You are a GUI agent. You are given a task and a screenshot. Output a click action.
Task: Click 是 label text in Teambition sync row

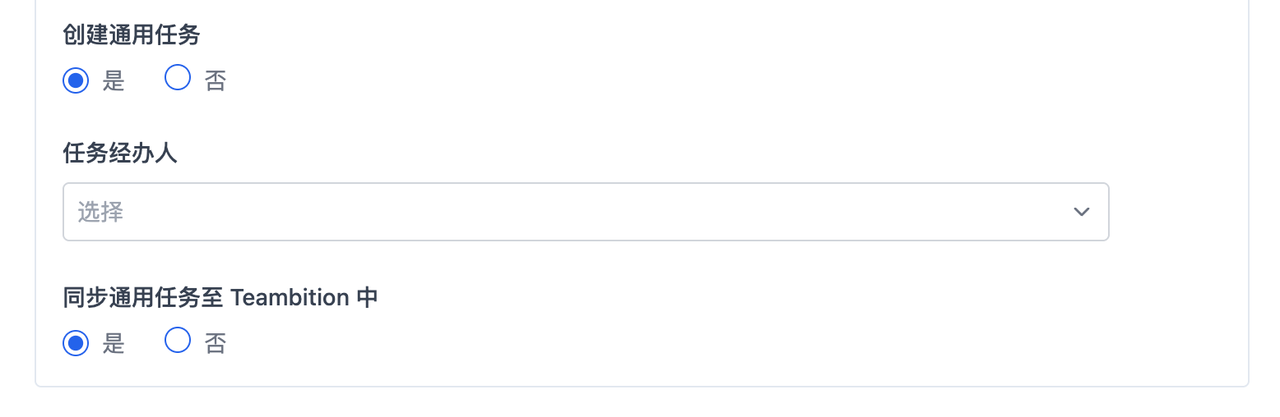pyautogui.click(x=114, y=344)
